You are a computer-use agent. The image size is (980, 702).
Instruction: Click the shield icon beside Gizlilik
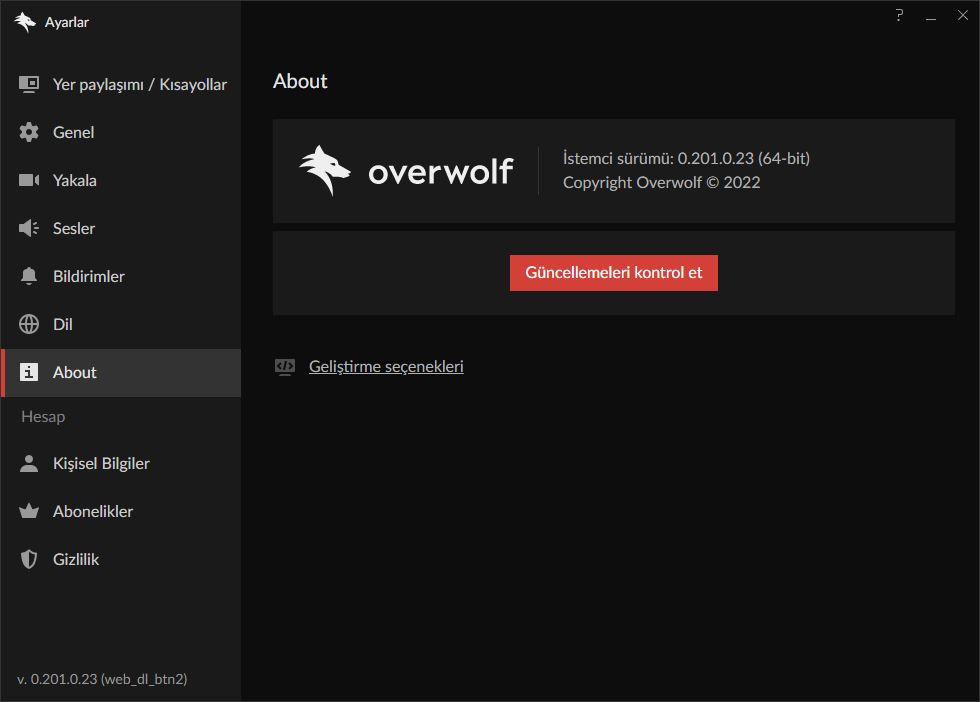pyautogui.click(x=29, y=559)
